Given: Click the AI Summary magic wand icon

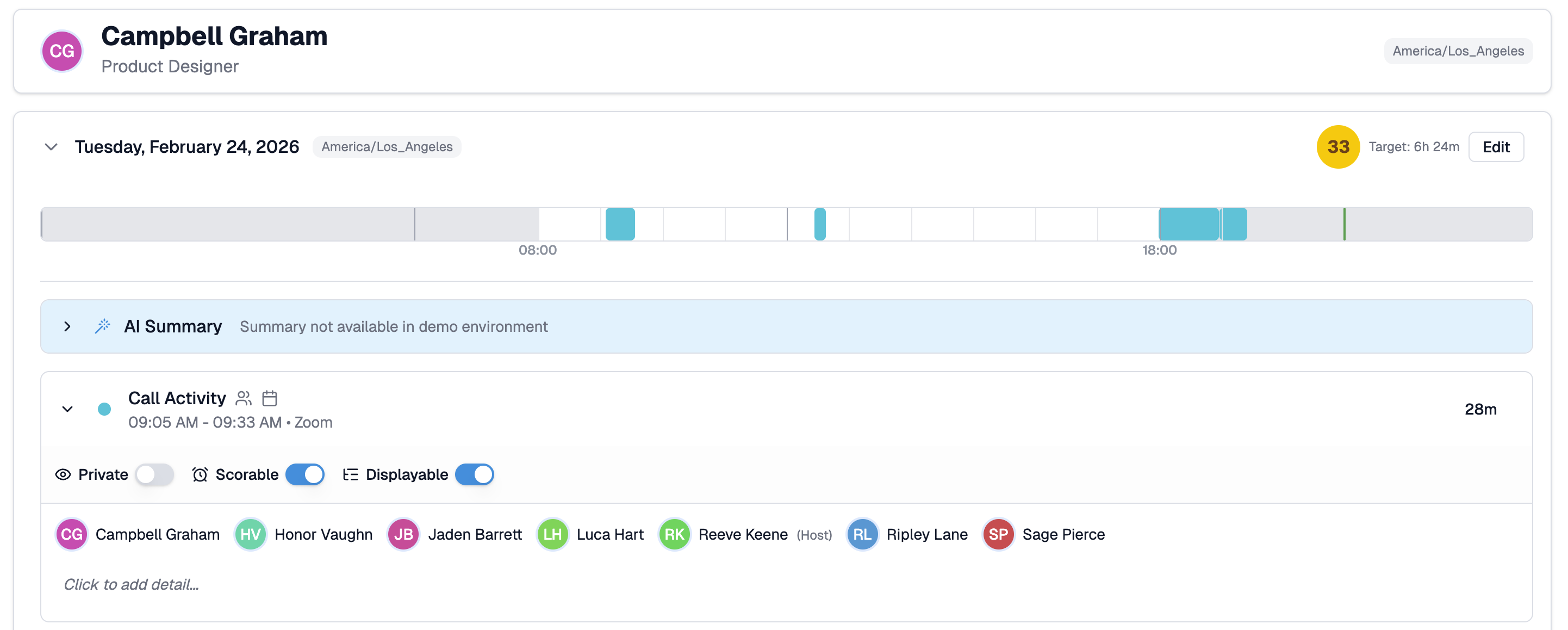Looking at the screenshot, I should [x=102, y=326].
